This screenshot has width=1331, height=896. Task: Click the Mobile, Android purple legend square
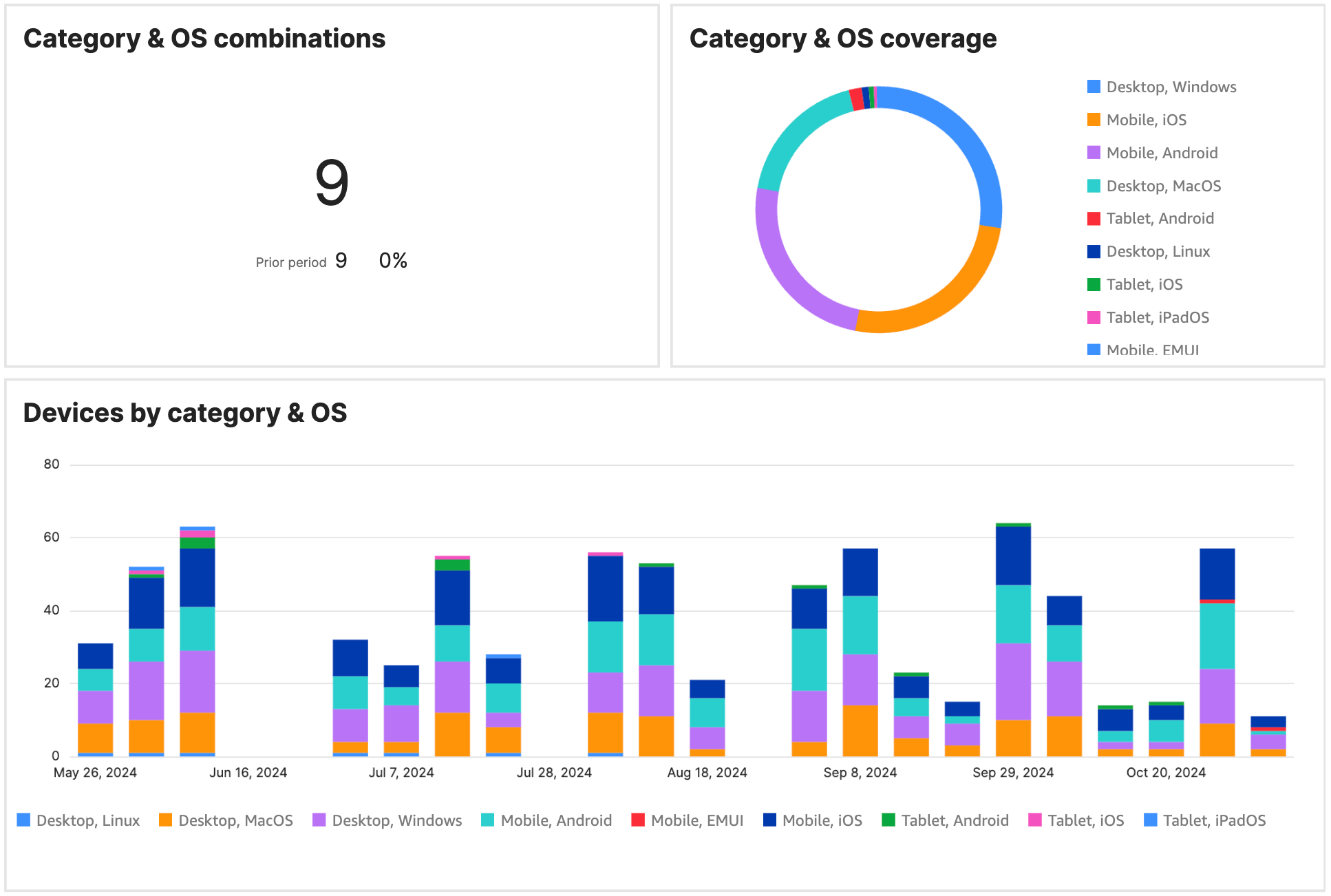(1094, 153)
